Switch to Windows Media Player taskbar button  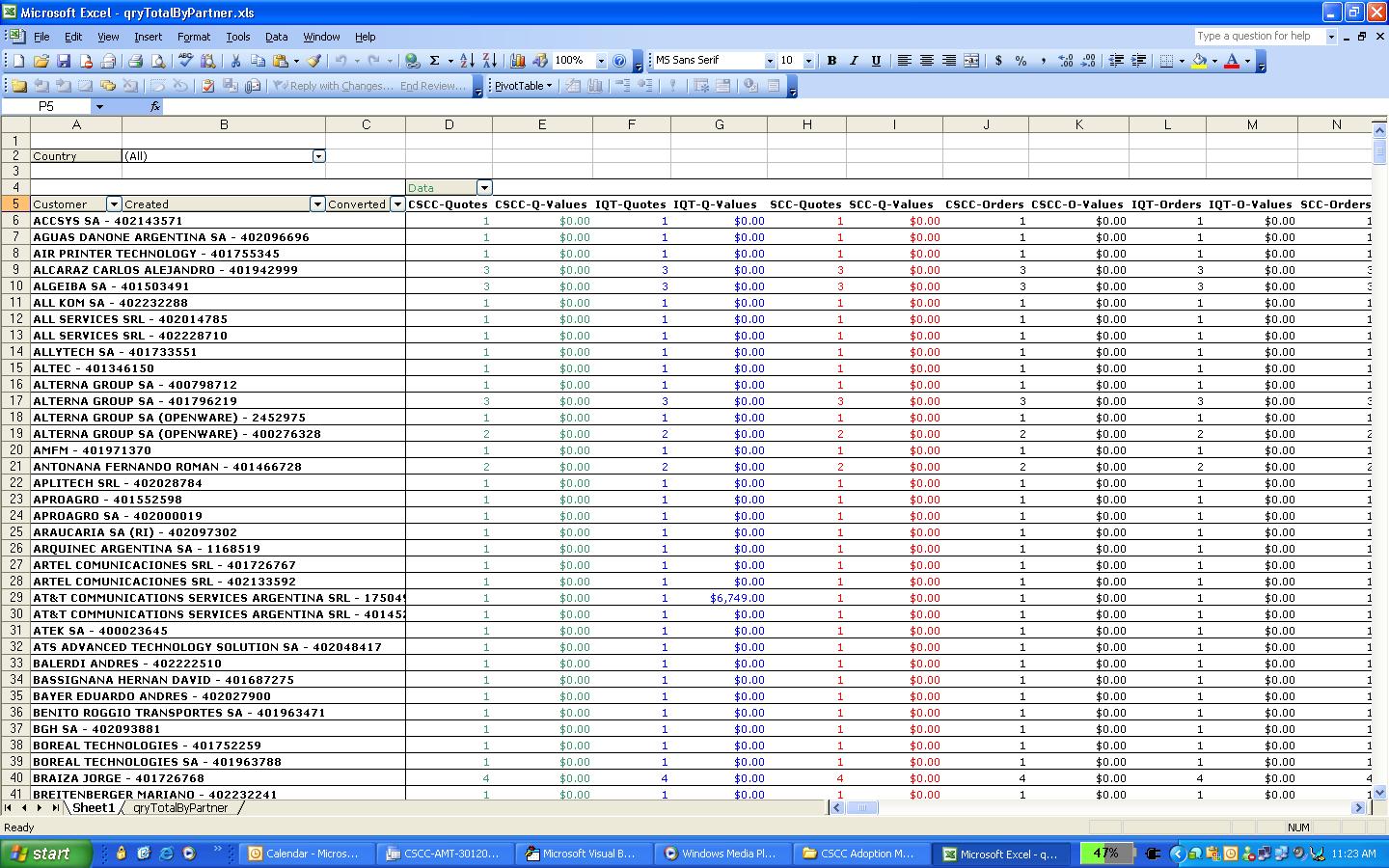coord(721,854)
